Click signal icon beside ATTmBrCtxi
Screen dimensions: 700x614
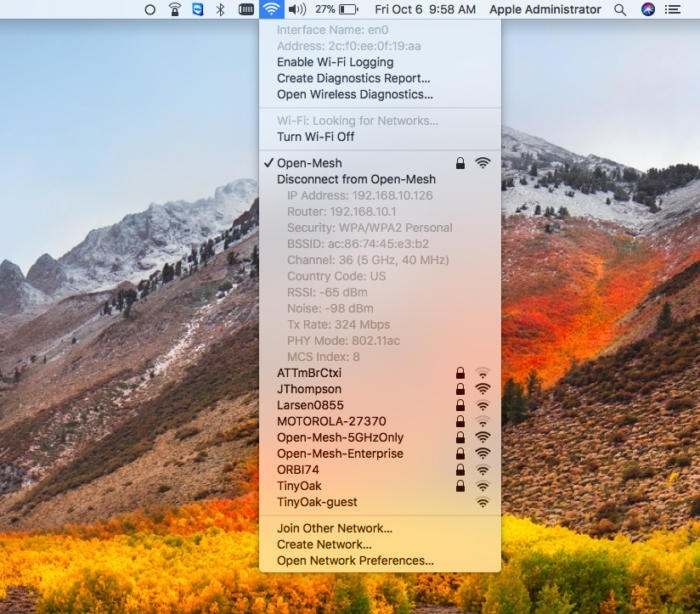[483, 373]
